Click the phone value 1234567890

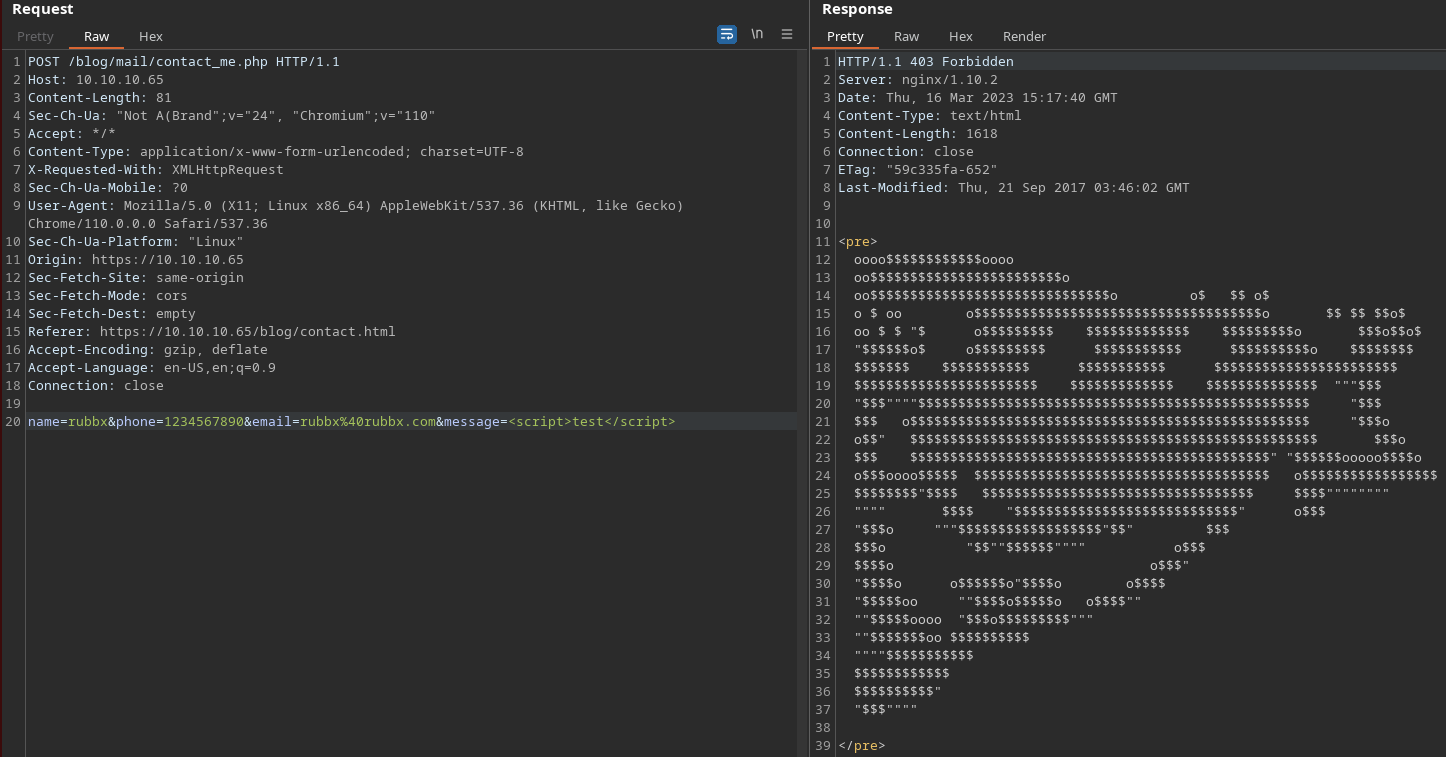point(204,422)
